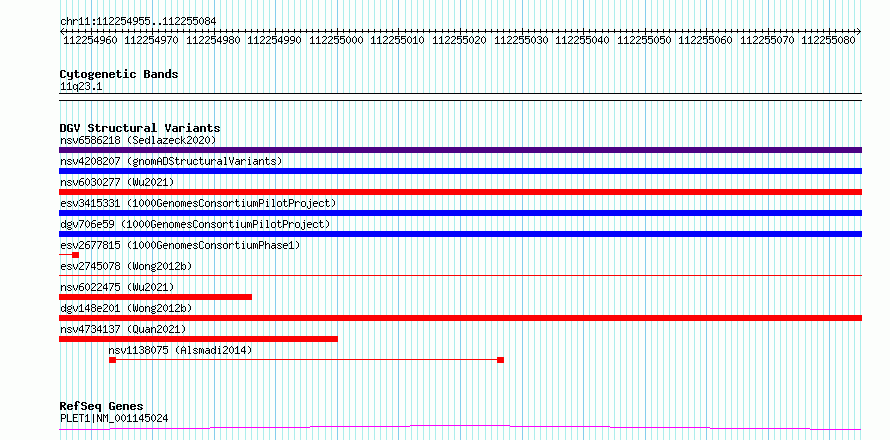Click left red end block of nsv1138075
This screenshot has width=890, height=440.
pos(112,360)
